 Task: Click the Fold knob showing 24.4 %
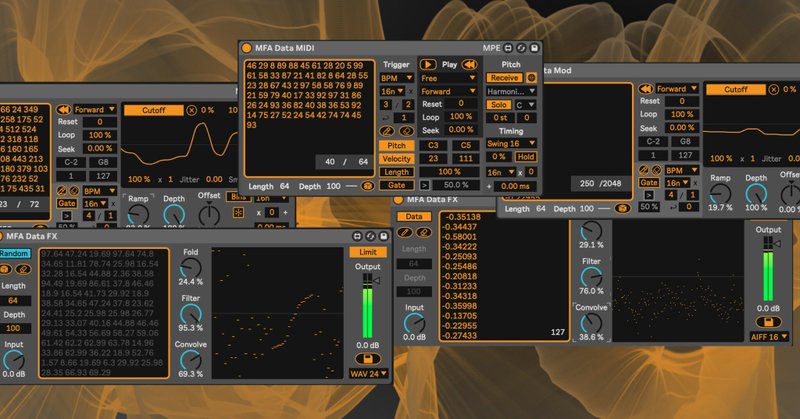(191, 267)
